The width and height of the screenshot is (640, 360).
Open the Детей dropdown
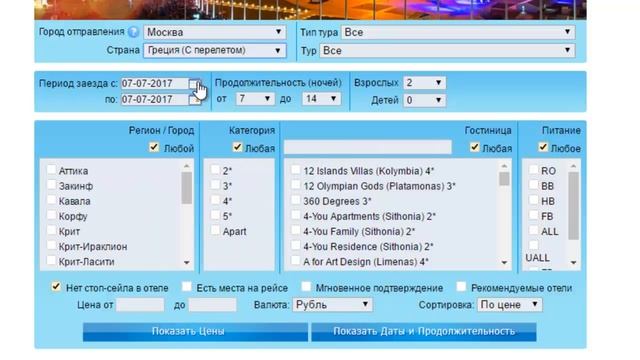[424, 100]
